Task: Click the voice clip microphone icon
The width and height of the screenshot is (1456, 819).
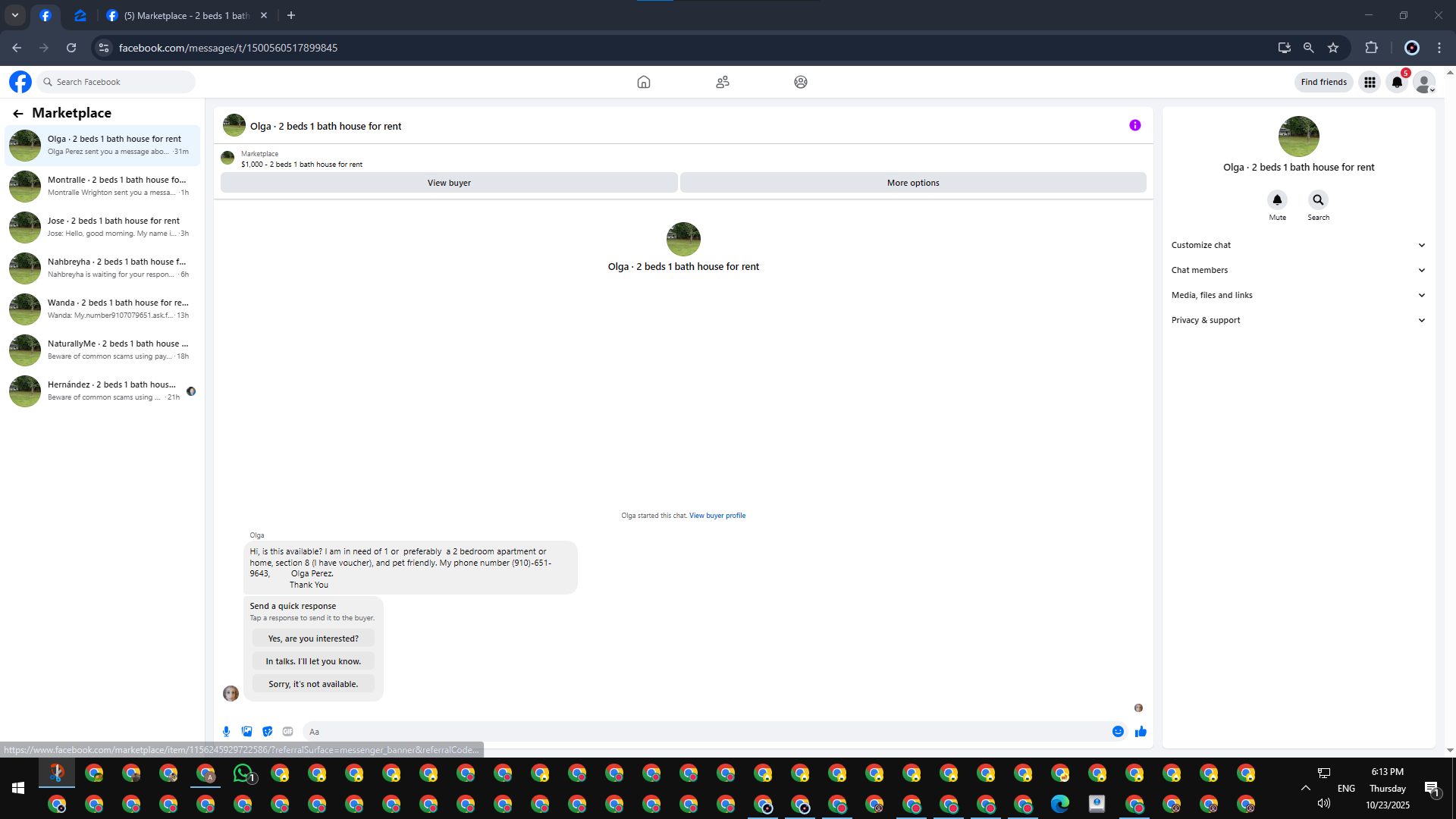Action: pos(226,732)
